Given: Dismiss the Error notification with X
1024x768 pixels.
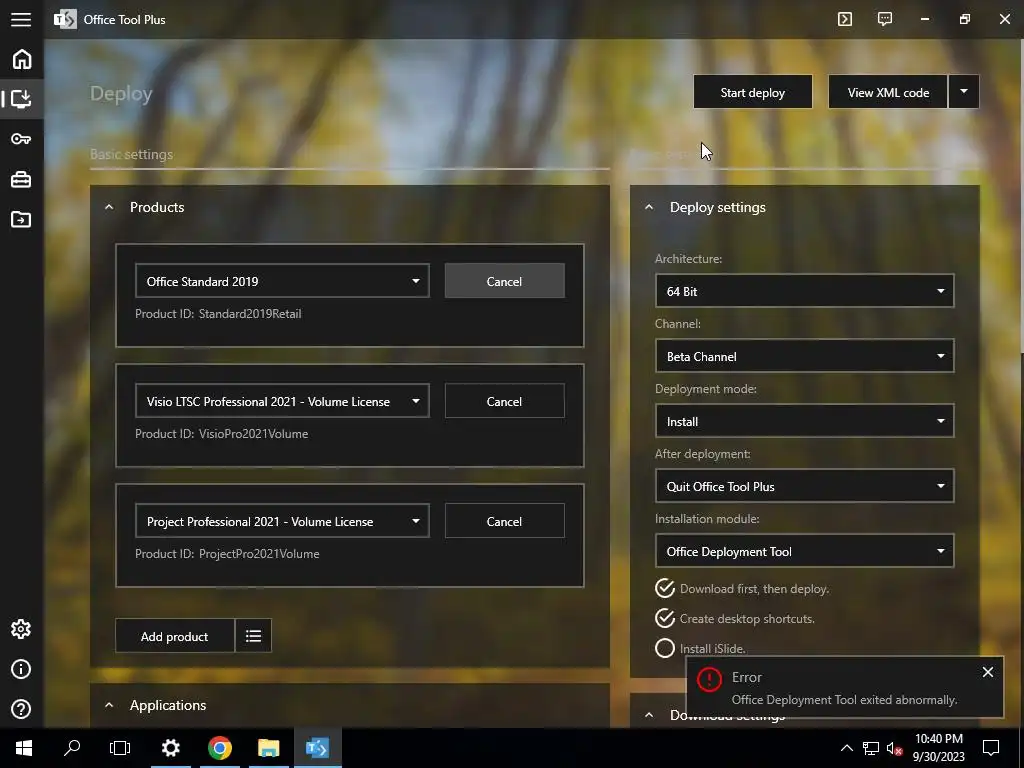Looking at the screenshot, I should point(987,671).
